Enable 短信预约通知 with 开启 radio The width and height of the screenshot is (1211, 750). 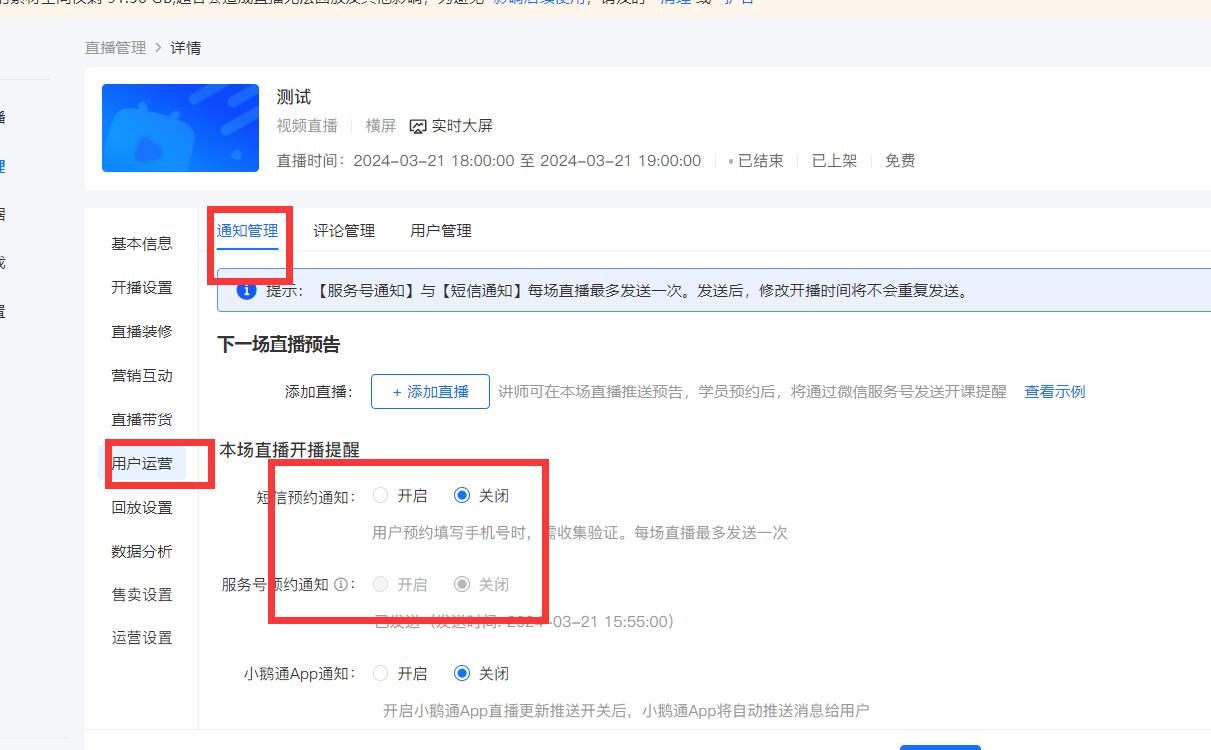(x=381, y=495)
